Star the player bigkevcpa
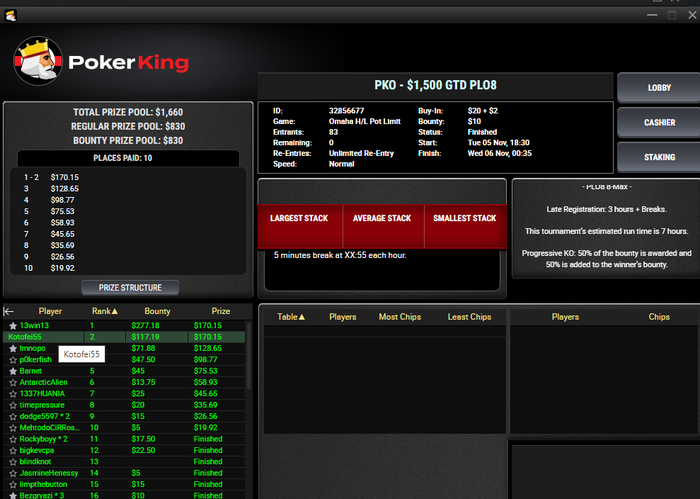700x499 pixels. coord(13,451)
